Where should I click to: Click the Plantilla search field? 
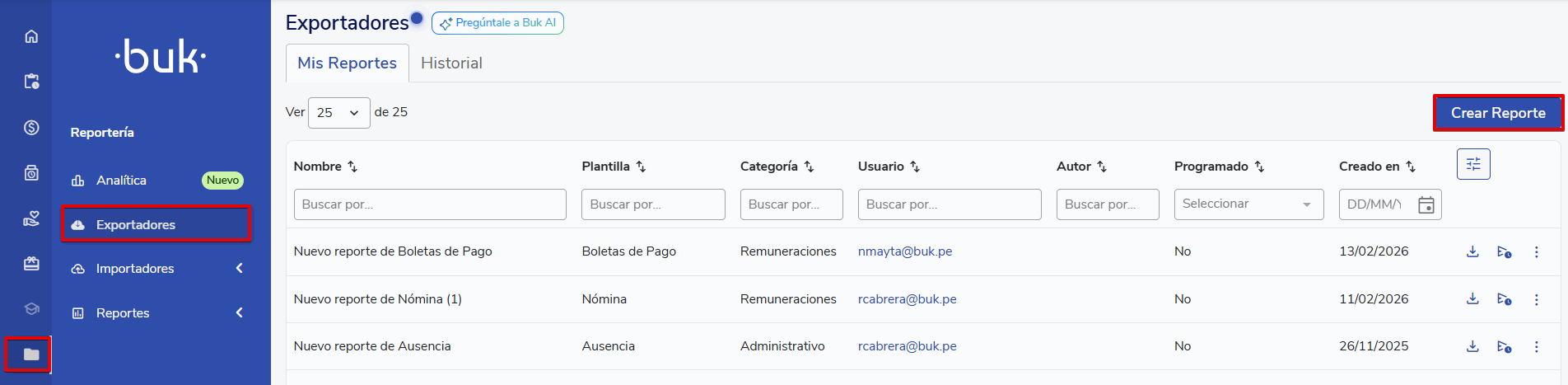click(652, 204)
